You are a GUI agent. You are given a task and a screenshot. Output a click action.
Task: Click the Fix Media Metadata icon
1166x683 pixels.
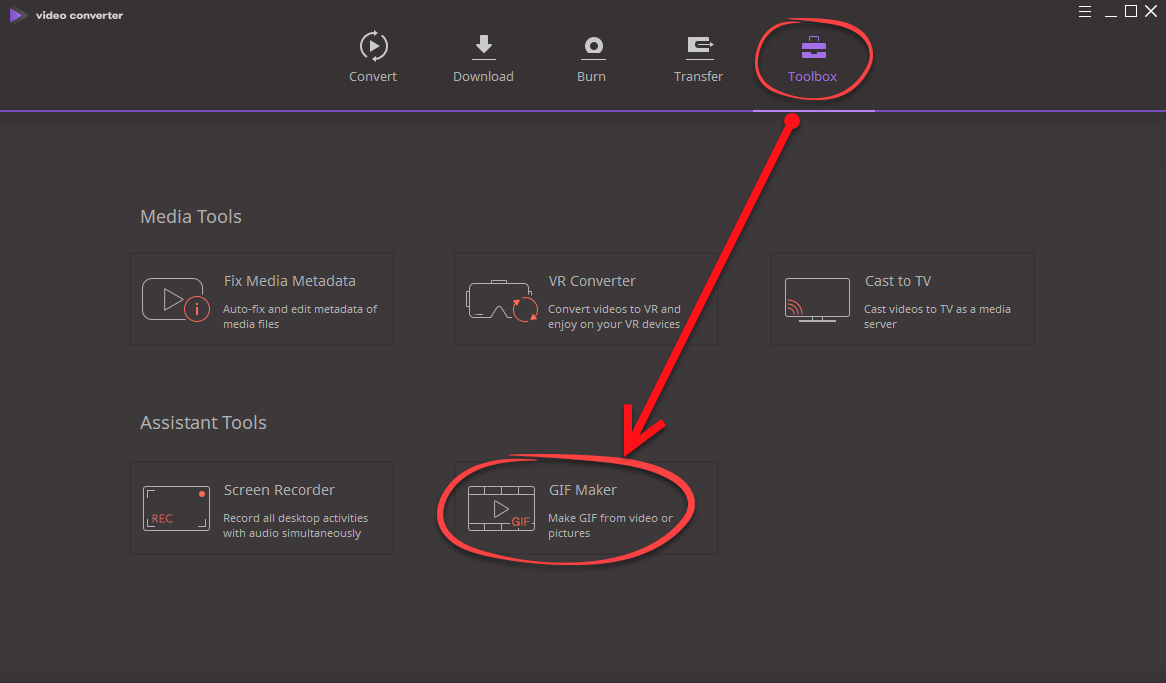tap(176, 299)
